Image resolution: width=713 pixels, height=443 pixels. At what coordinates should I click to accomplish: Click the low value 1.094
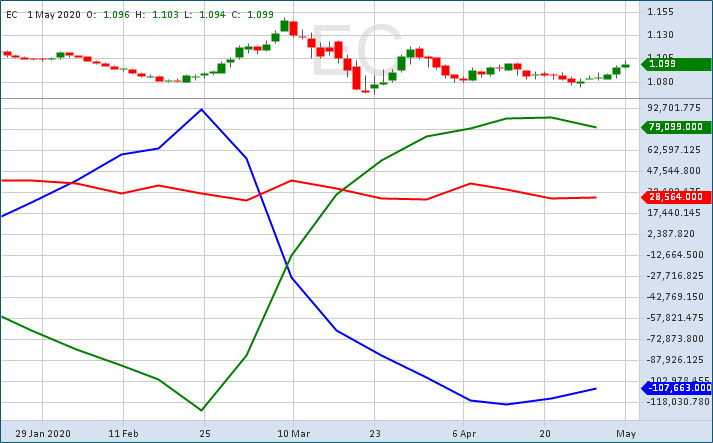tap(212, 15)
